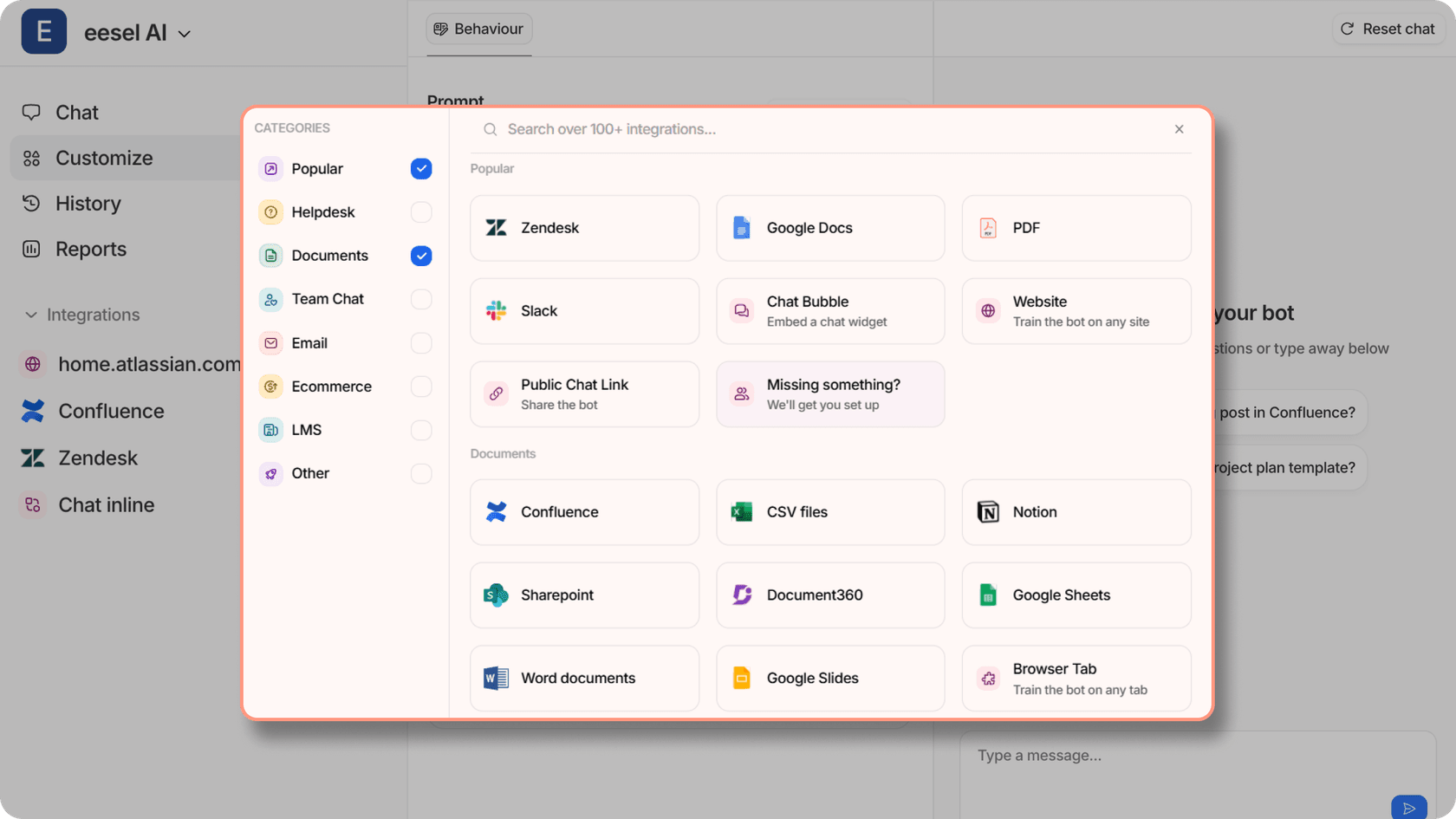Click the Reset chat button
This screenshot has height=819, width=1456.
(x=1388, y=29)
